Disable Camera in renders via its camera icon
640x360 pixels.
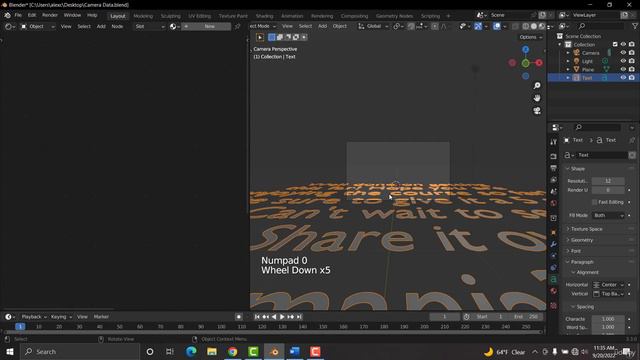tap(632, 53)
